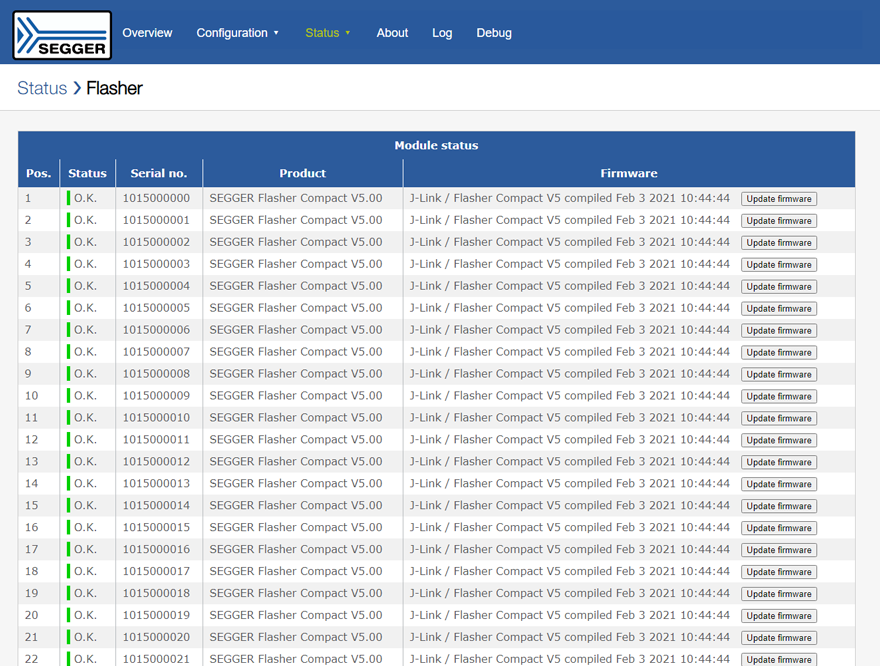Click the Status column header
The image size is (880, 666).
(88, 173)
